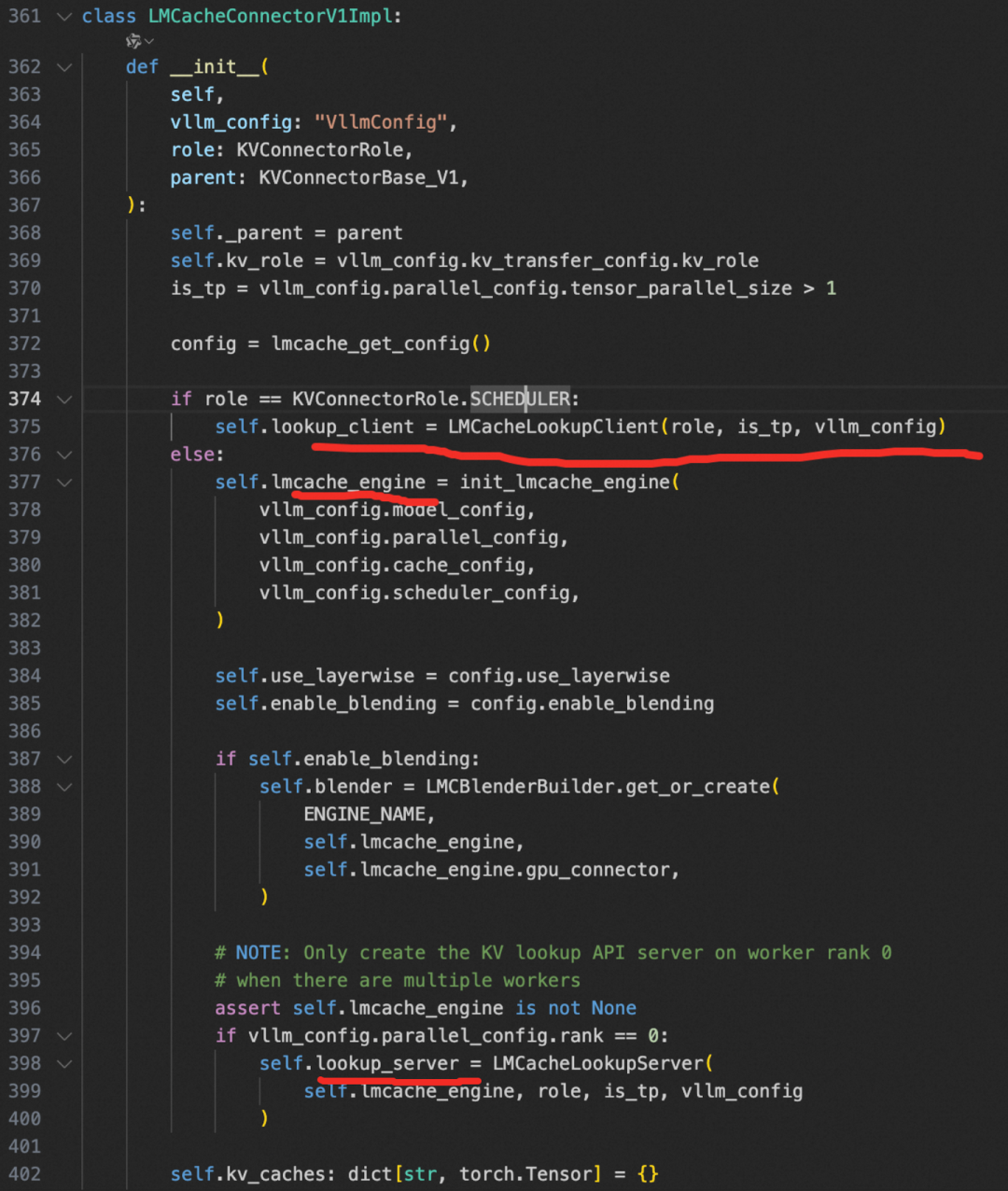This screenshot has height=1191, width=1008.
Task: Click line number 361 in the gutter
Action: tap(25, 17)
